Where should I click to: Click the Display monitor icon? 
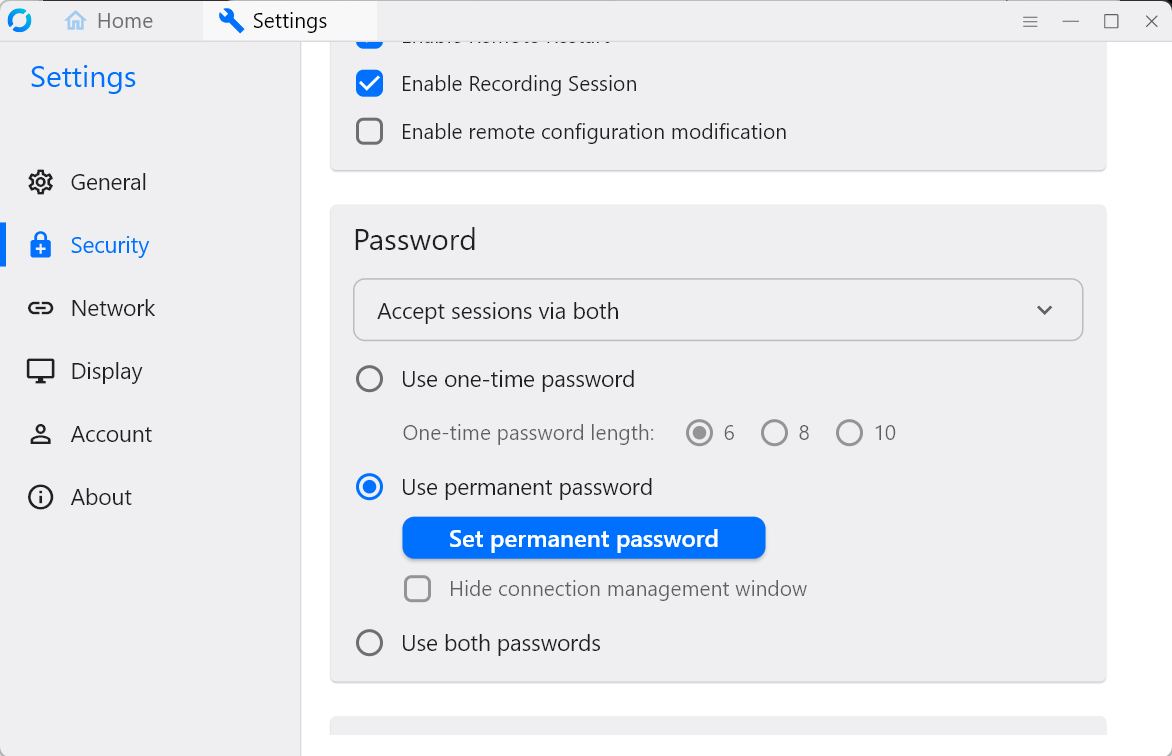[40, 370]
